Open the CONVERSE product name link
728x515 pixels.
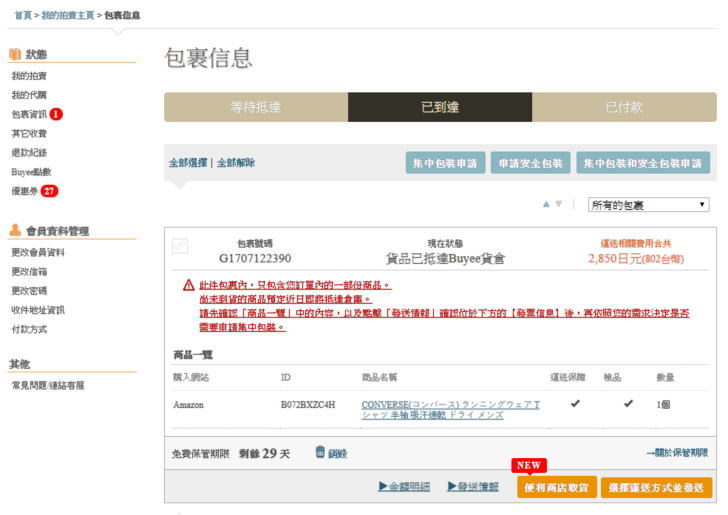point(450,409)
